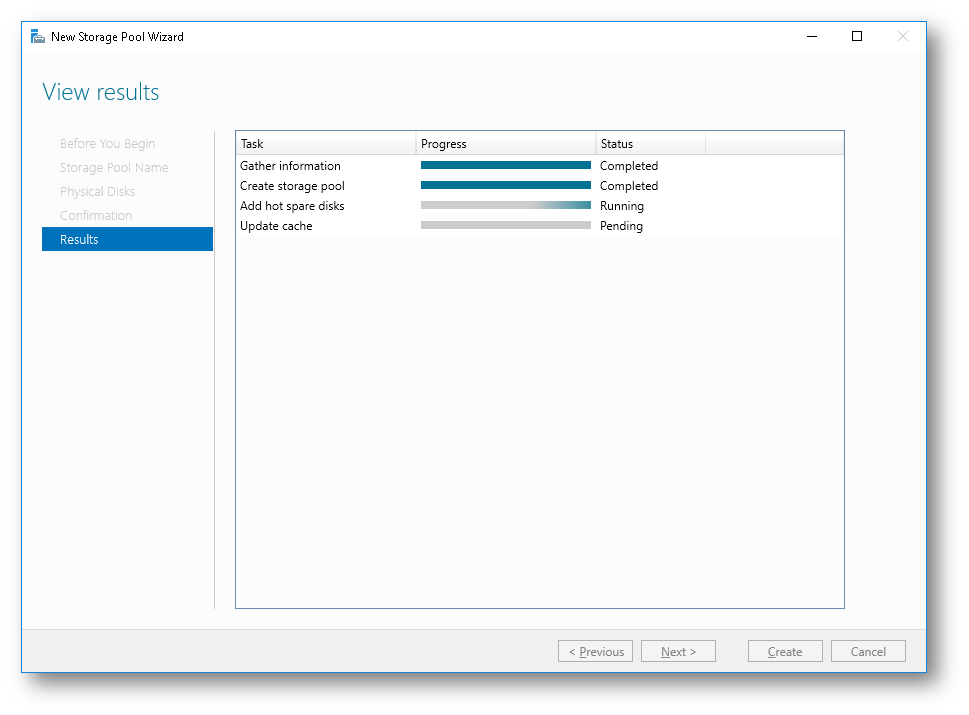Click the Status column header
The image size is (969, 715).
click(615, 143)
